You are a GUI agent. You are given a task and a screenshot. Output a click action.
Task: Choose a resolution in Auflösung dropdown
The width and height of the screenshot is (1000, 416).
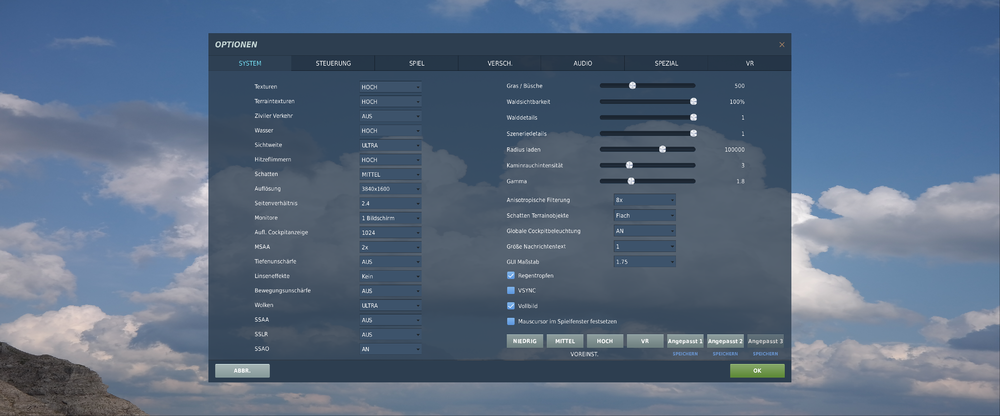coord(390,189)
